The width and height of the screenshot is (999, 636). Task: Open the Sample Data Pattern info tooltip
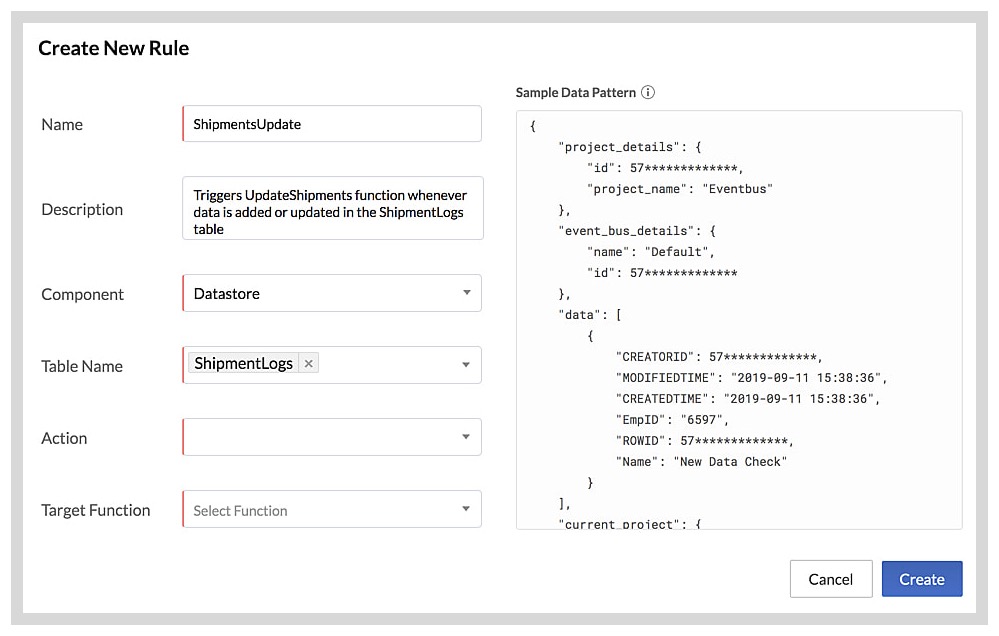(648, 92)
